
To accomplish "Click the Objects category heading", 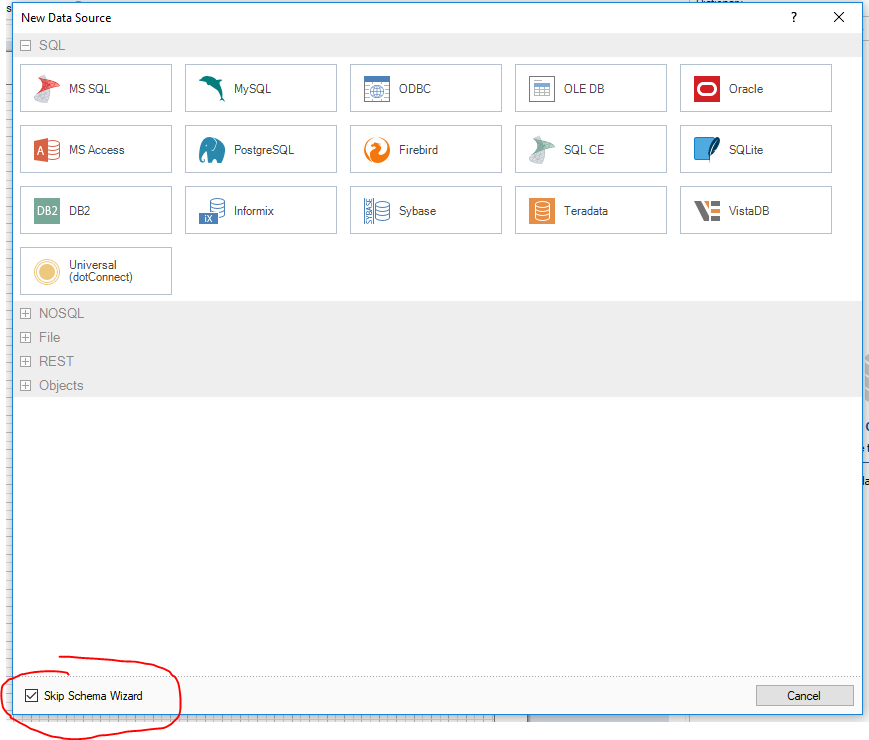I will (61, 386).
